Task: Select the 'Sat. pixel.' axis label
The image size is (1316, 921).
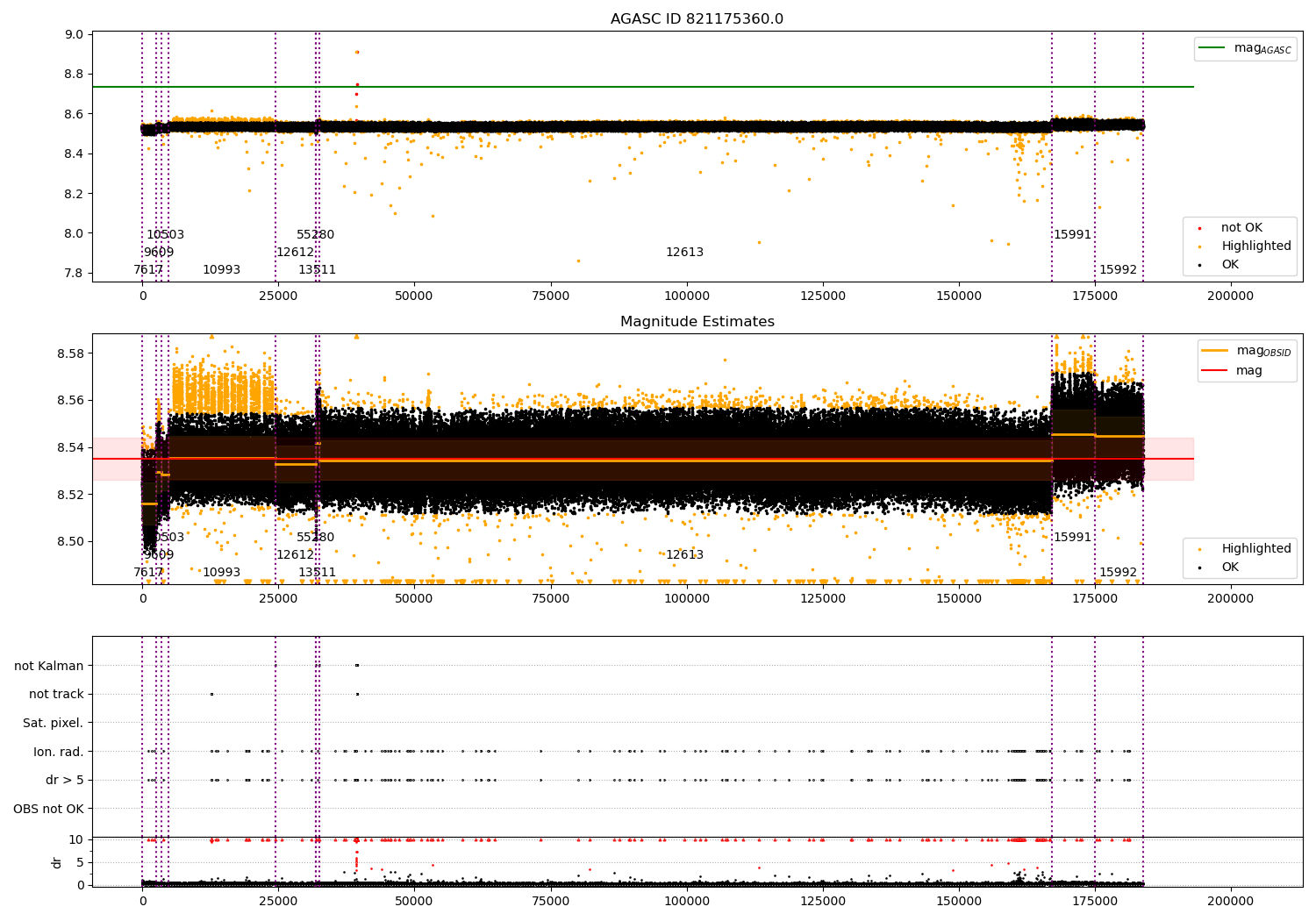Action: [x=53, y=723]
